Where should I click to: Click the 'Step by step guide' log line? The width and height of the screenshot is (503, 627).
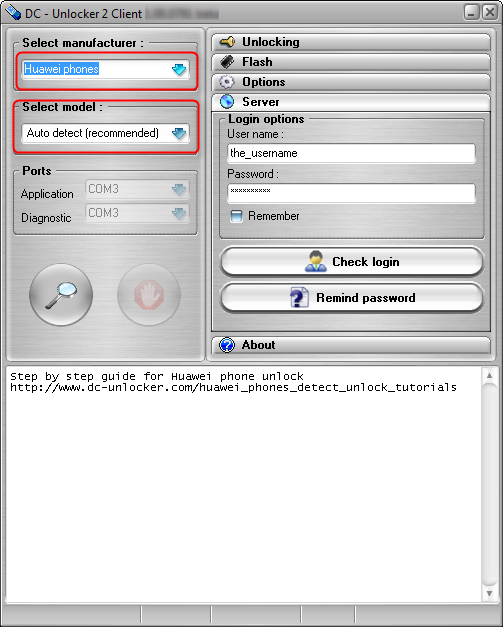(157, 376)
